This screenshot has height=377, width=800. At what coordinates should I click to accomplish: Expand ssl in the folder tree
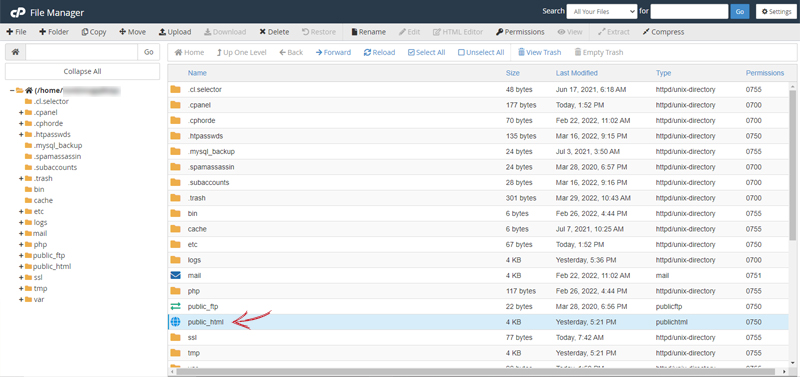pos(21,278)
